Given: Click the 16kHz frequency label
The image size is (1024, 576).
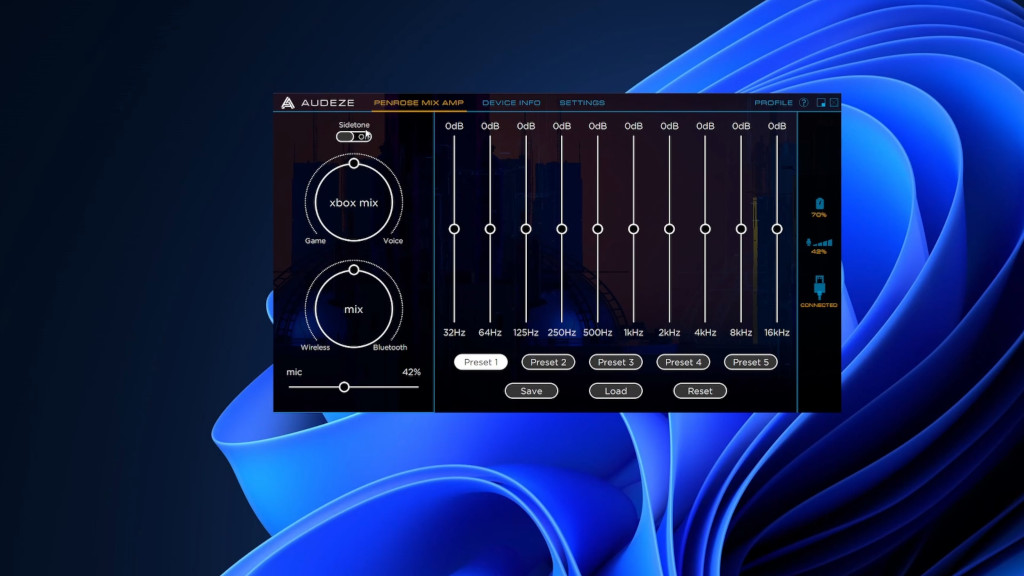Looking at the screenshot, I should tap(777, 332).
